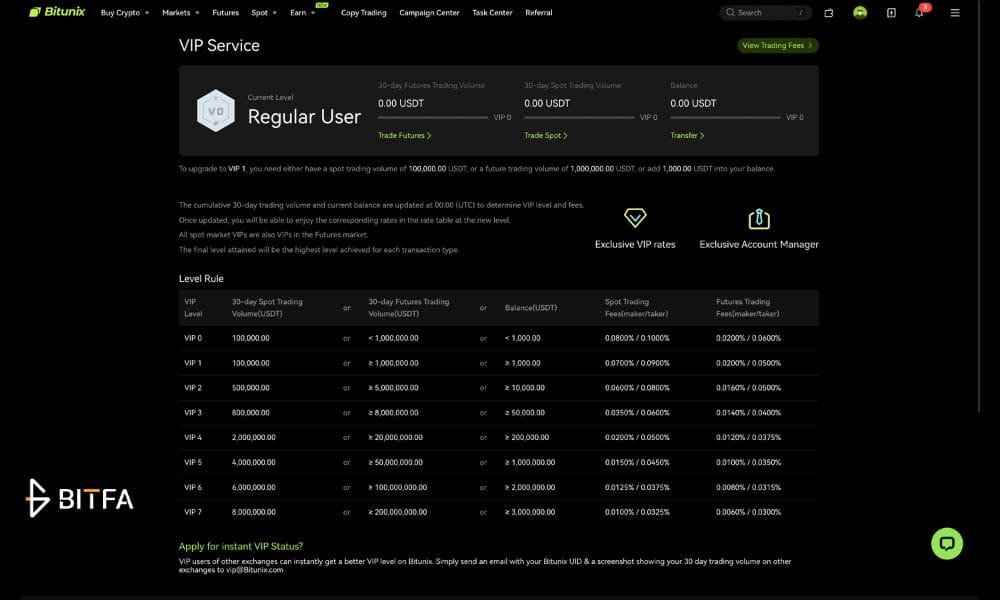Image resolution: width=1000 pixels, height=600 pixels.
Task: Click the Exclusive VIP rates diamond icon
Action: point(635,218)
